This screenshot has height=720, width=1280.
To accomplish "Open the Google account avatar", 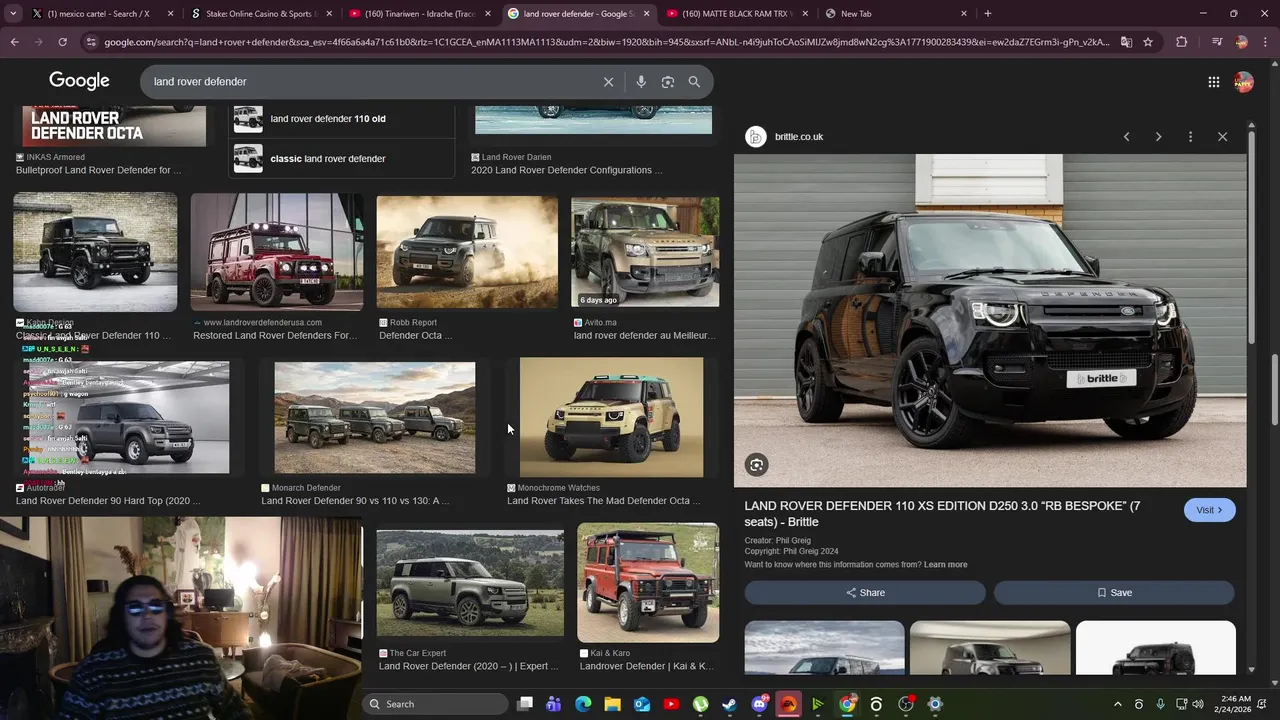I will 1243,82.
